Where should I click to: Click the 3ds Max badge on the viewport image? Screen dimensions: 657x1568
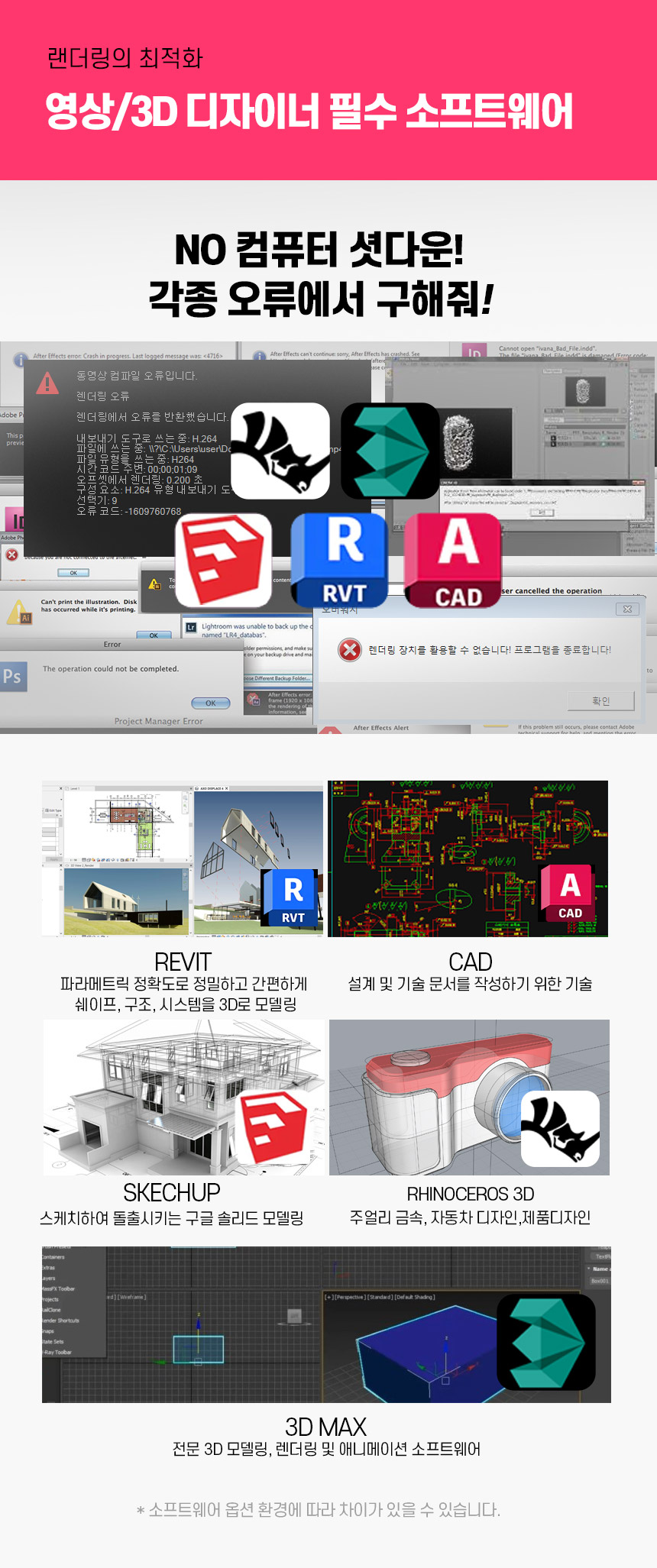tap(545, 1342)
